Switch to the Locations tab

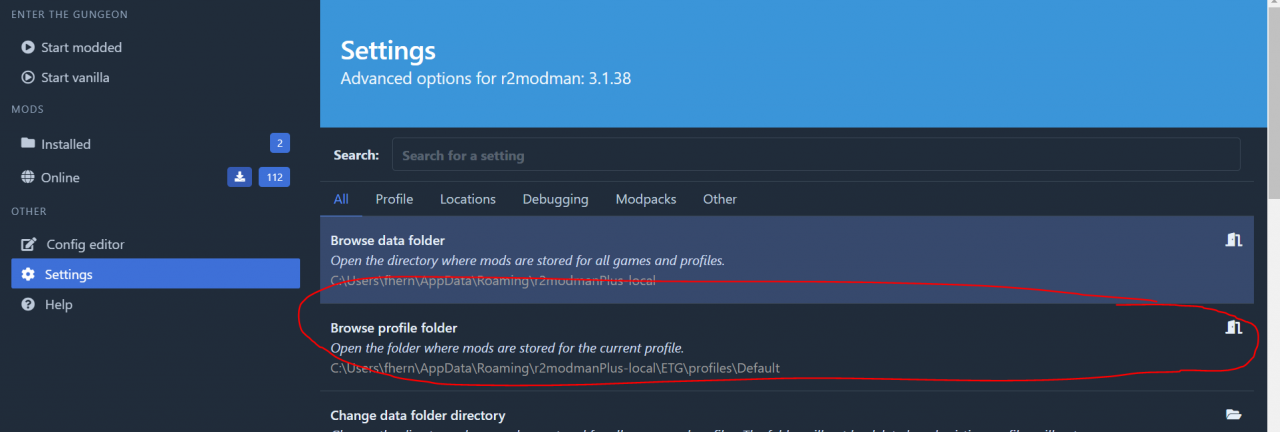[x=467, y=199]
